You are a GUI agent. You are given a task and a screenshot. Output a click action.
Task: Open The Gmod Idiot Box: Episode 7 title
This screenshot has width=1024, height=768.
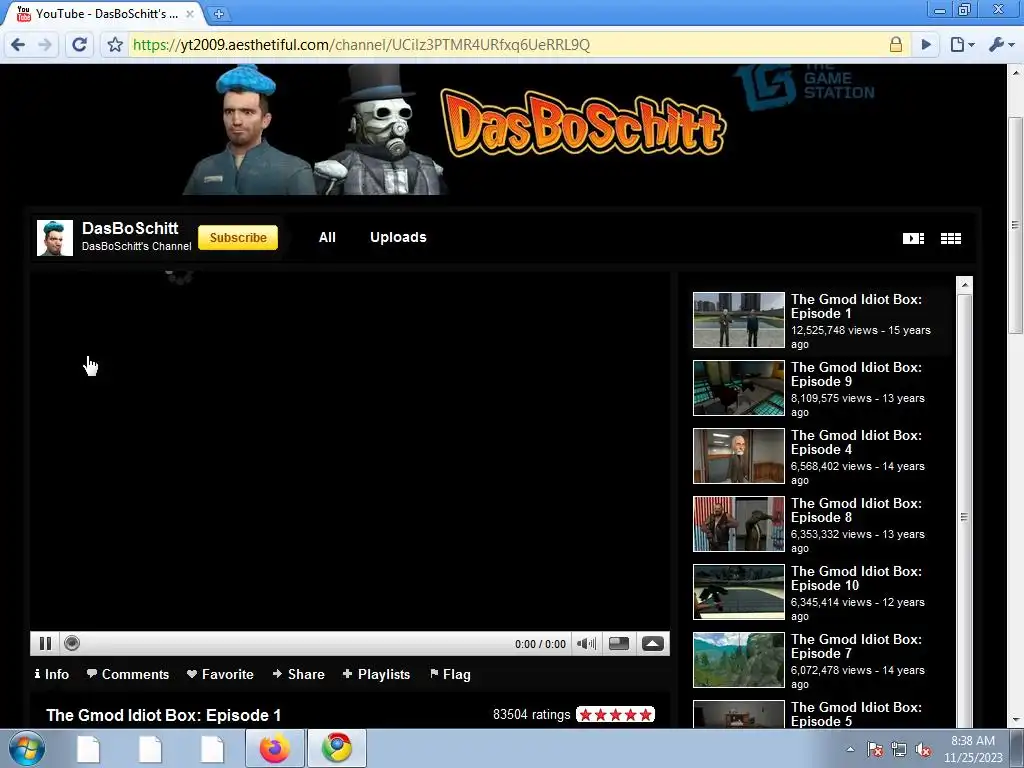[x=856, y=646]
